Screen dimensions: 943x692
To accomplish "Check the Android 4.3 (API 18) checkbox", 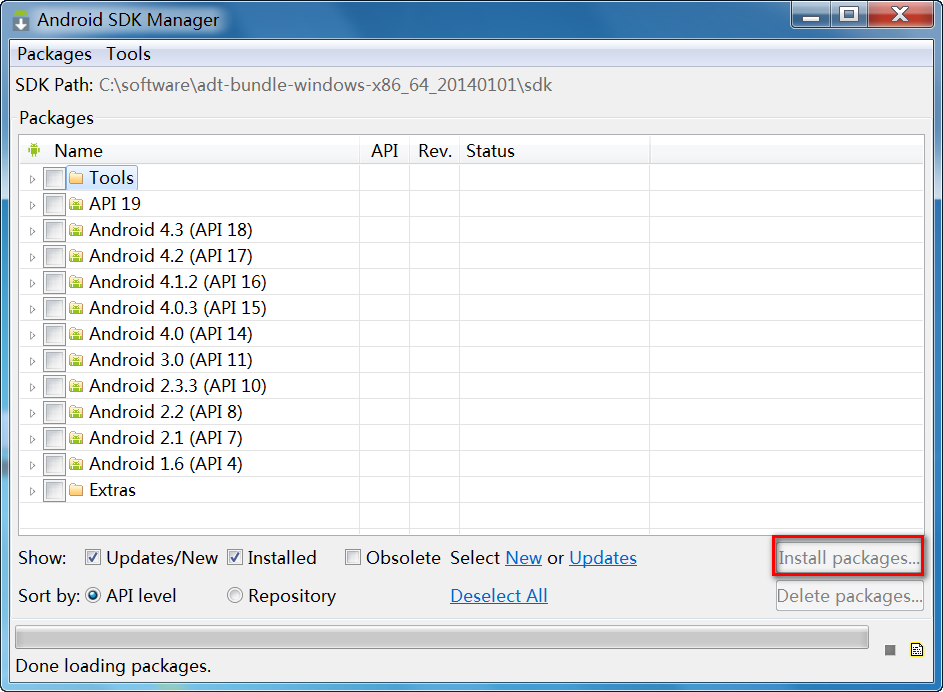I will click(54, 230).
